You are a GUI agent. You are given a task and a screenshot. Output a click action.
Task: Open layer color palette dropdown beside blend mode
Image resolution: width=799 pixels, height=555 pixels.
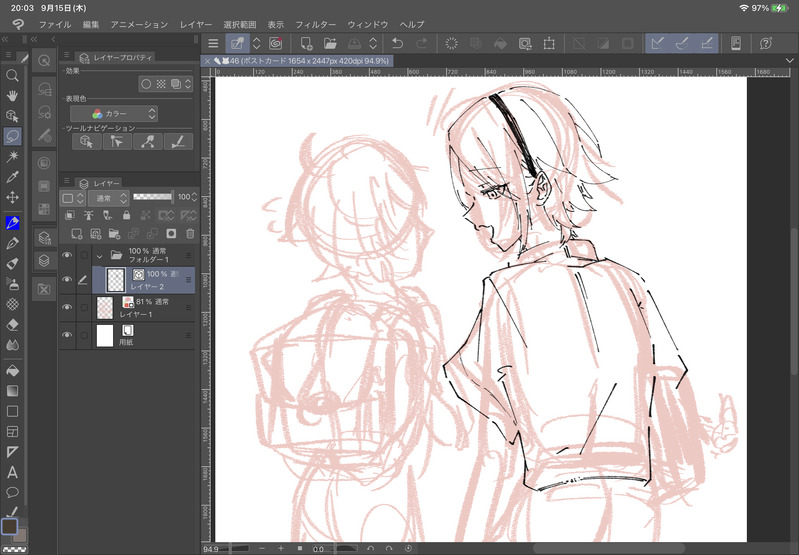click(x=73, y=198)
